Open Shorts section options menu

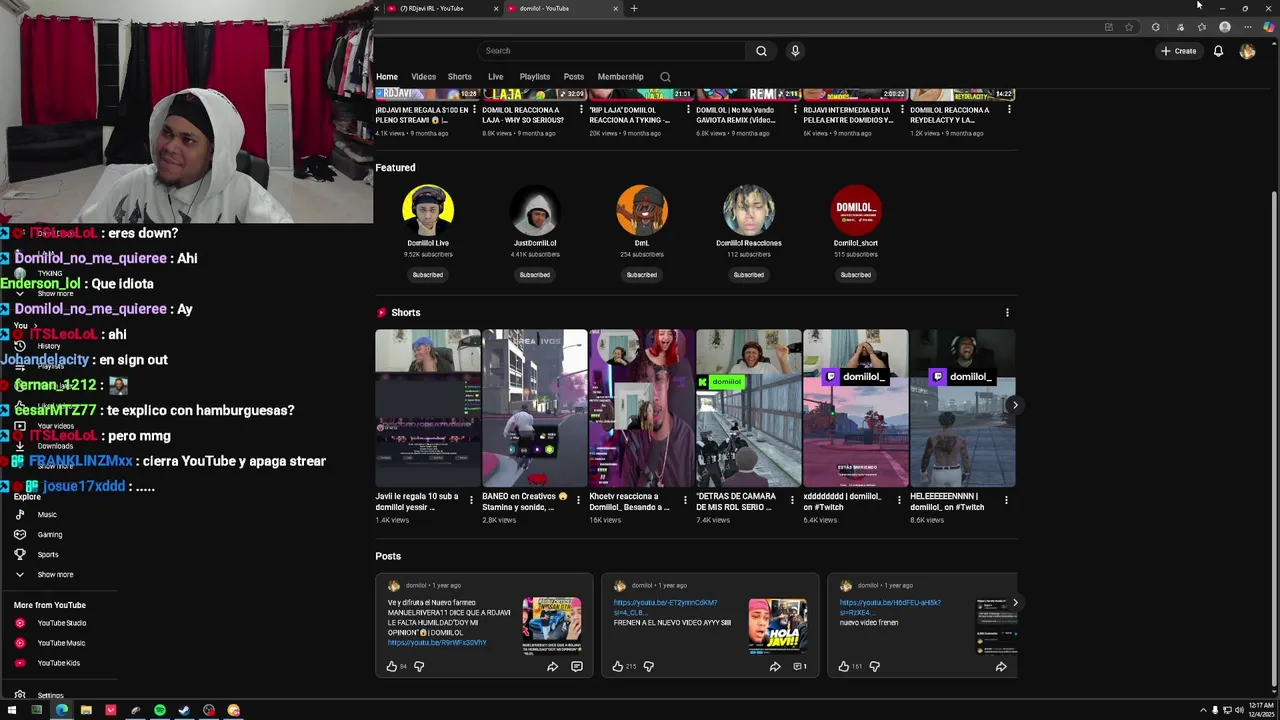pos(1007,313)
